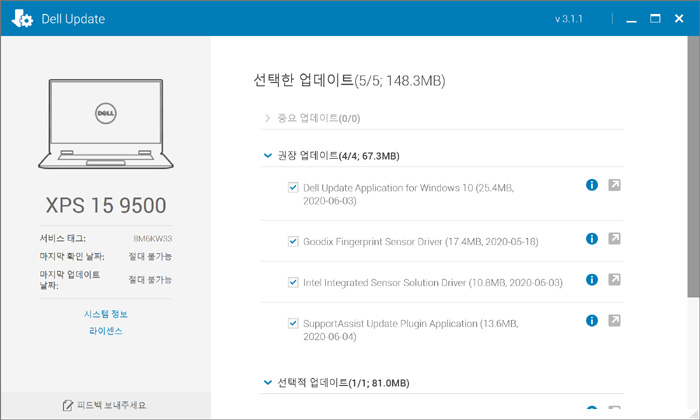700x420 pixels.
Task: Open the 시스템 정보 link
Action: click(106, 314)
